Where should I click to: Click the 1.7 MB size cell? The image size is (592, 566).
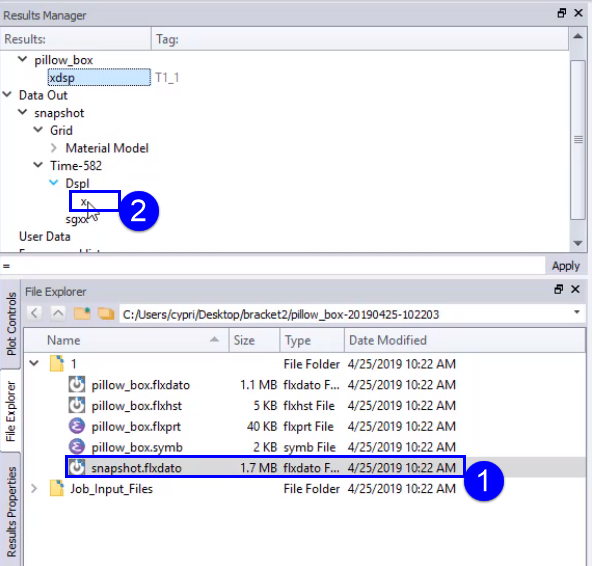pyautogui.click(x=259, y=468)
